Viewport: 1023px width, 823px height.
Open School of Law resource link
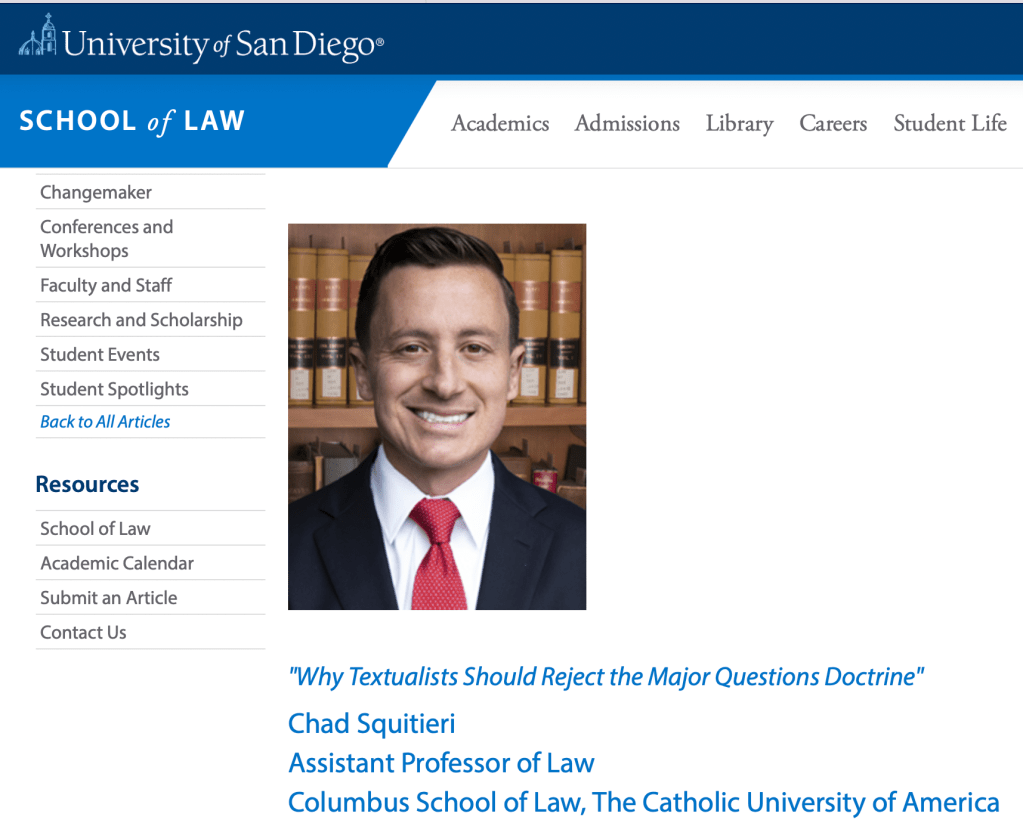95,528
